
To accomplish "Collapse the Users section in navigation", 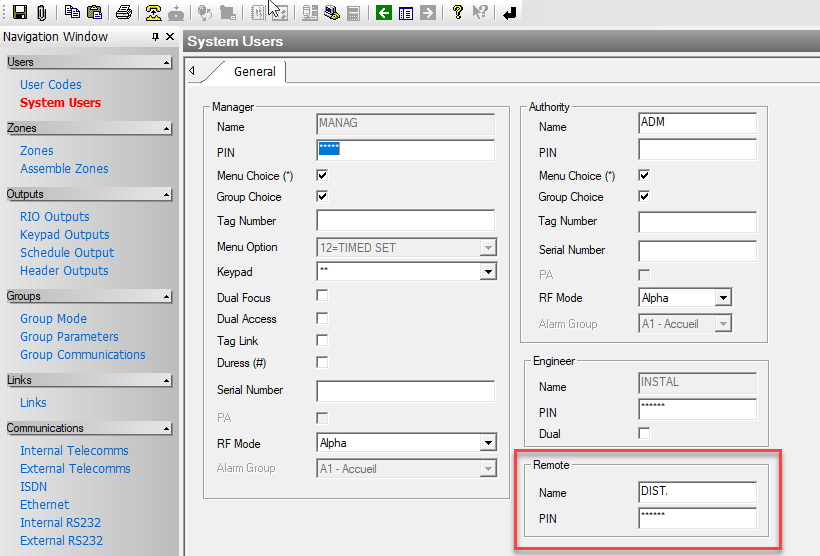I will pos(165,63).
